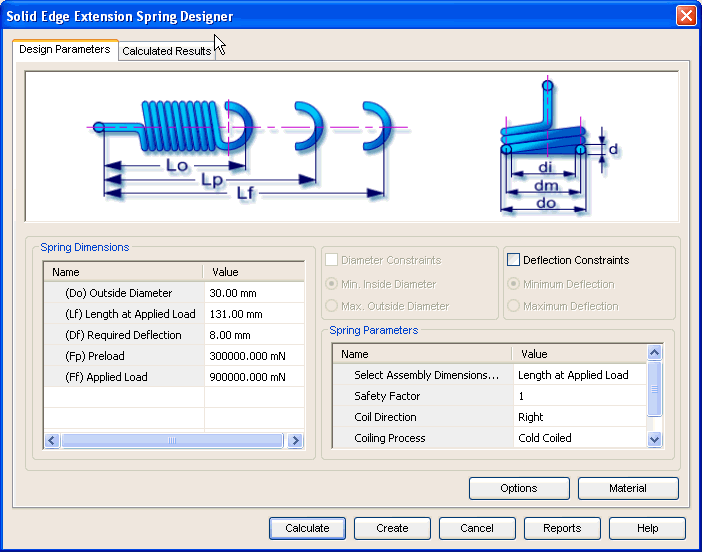Screen dimensions: 702x552
Task: Click the Name column header in Spring Parameters
Action: (422, 354)
